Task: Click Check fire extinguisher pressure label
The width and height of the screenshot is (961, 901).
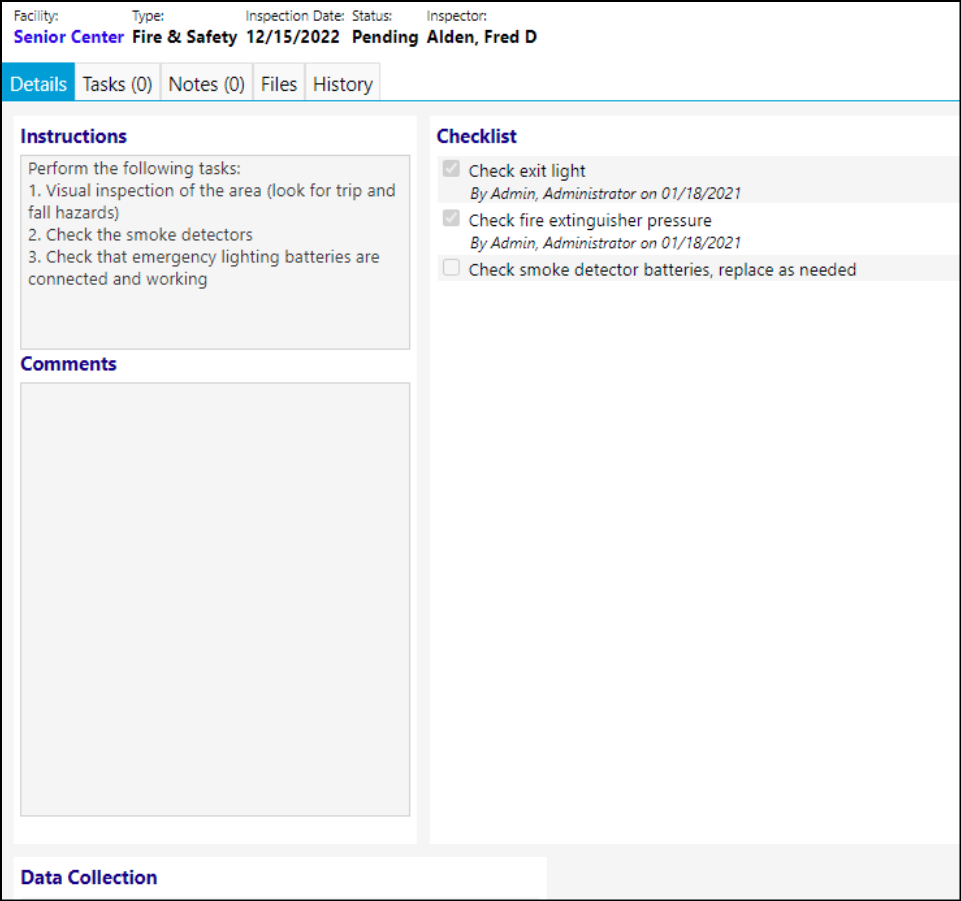Action: tap(590, 220)
